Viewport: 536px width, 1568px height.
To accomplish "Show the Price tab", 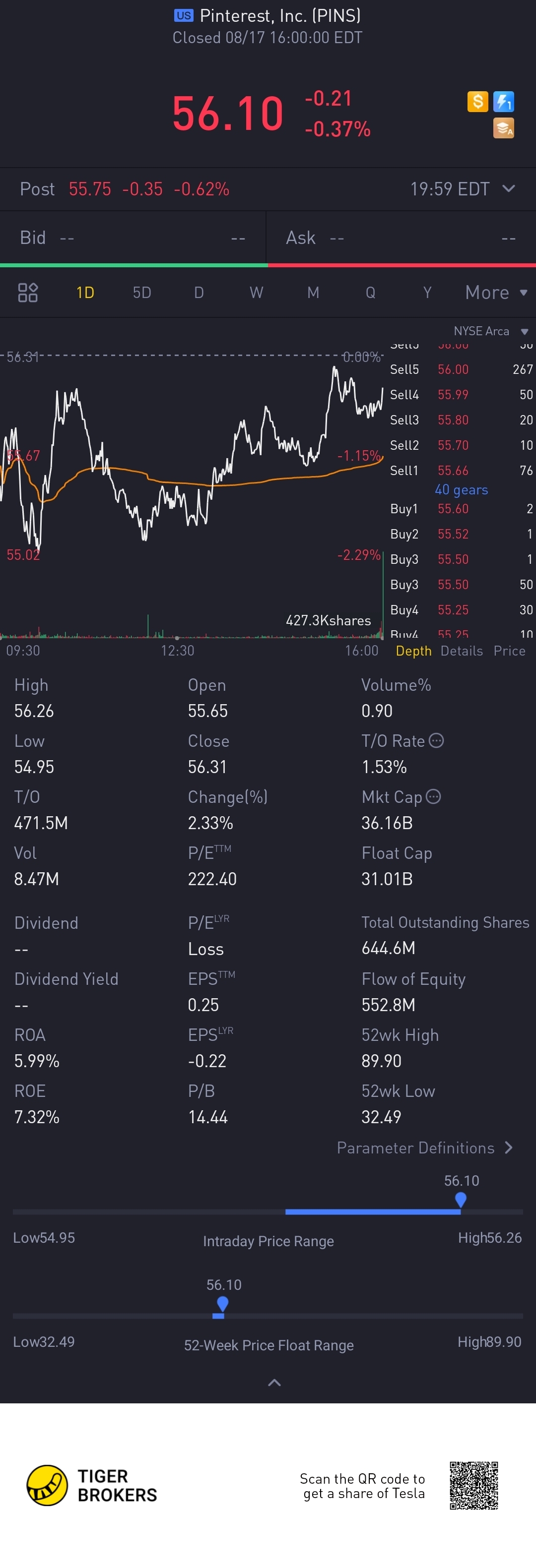I will 509,651.
